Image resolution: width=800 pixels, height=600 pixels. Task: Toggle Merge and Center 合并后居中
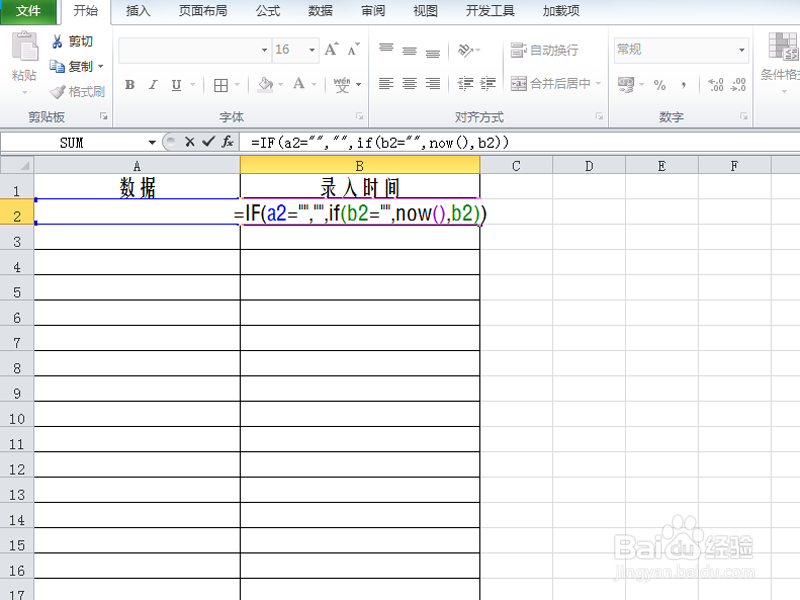tap(551, 84)
